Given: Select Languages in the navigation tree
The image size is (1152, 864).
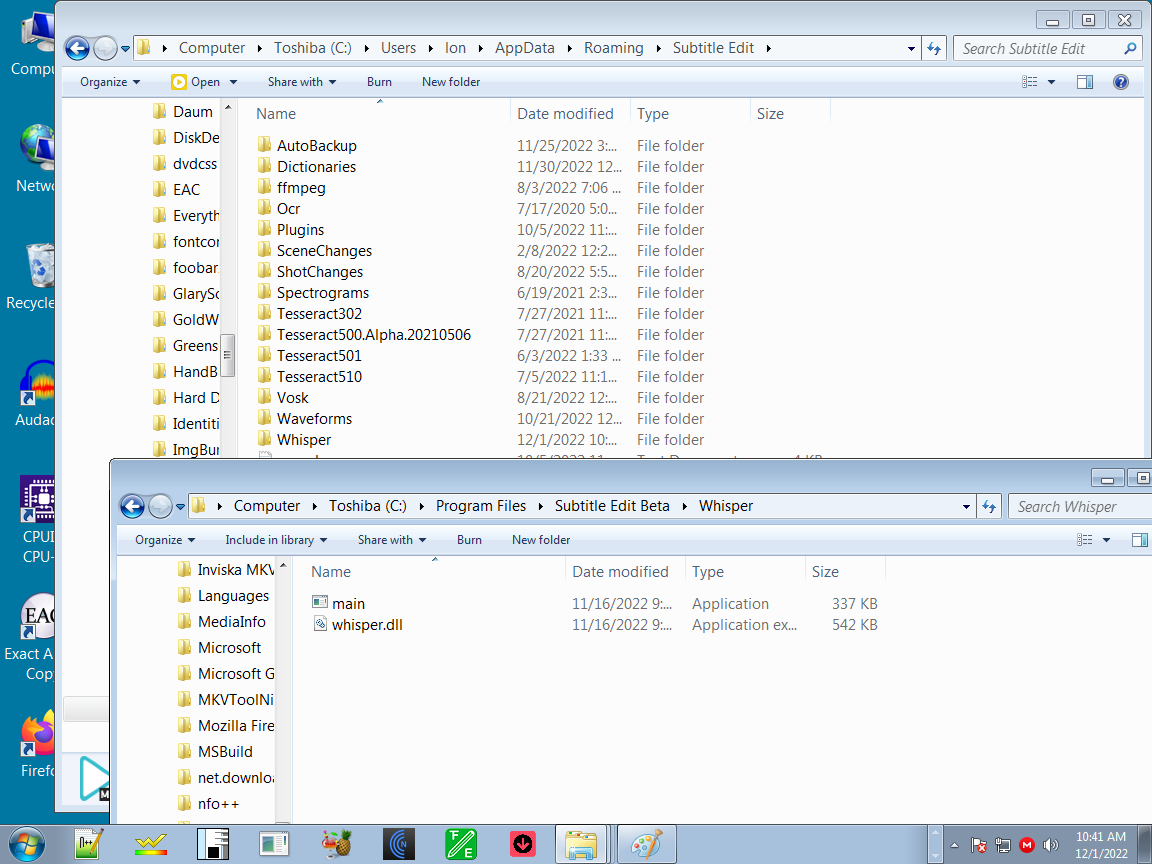Looking at the screenshot, I should coord(233,596).
